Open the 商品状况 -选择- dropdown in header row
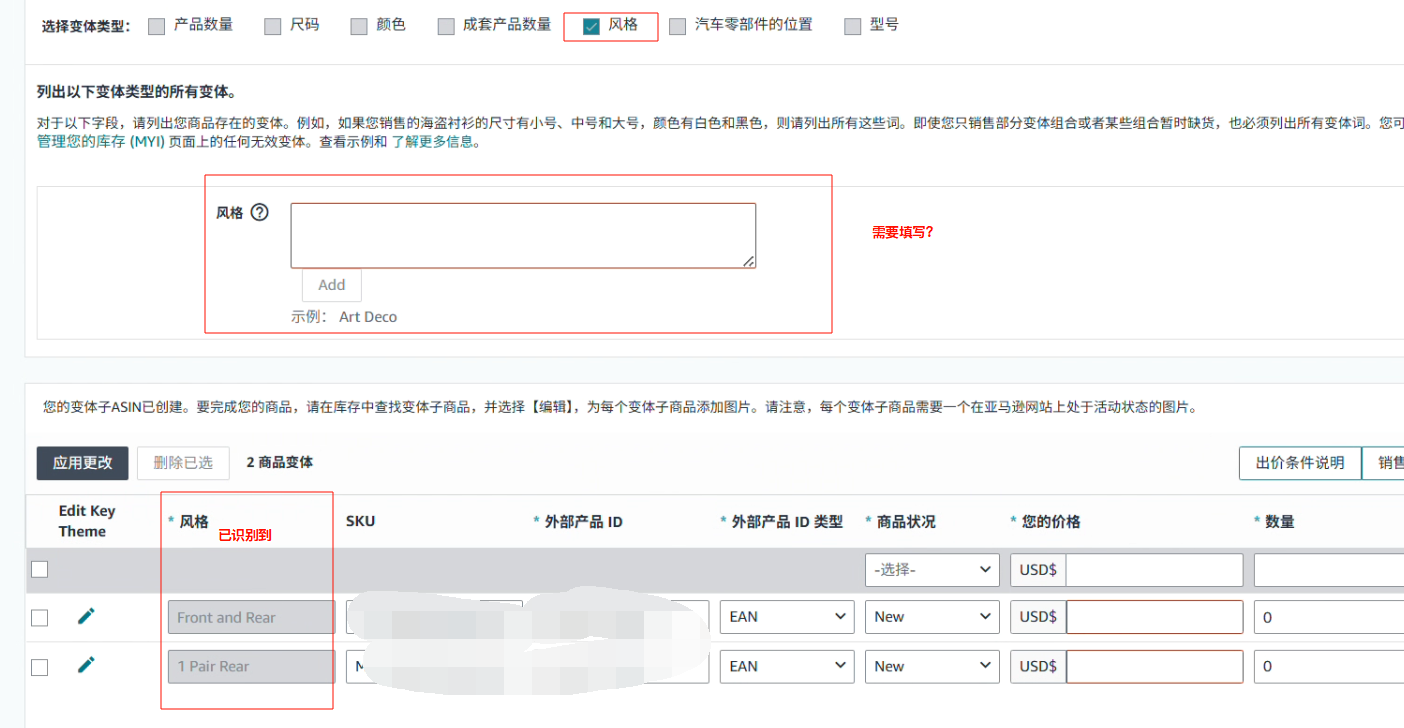This screenshot has width=1404, height=728. pyautogui.click(x=931, y=570)
